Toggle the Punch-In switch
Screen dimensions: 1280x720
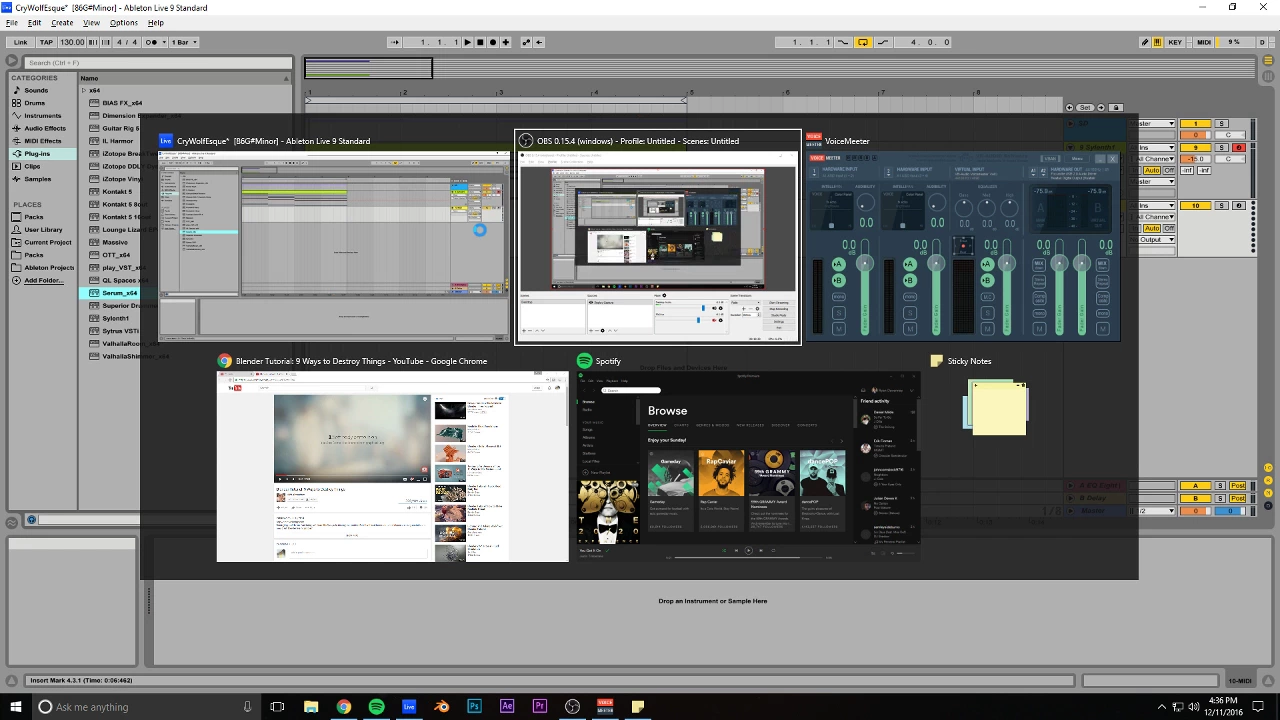click(843, 42)
